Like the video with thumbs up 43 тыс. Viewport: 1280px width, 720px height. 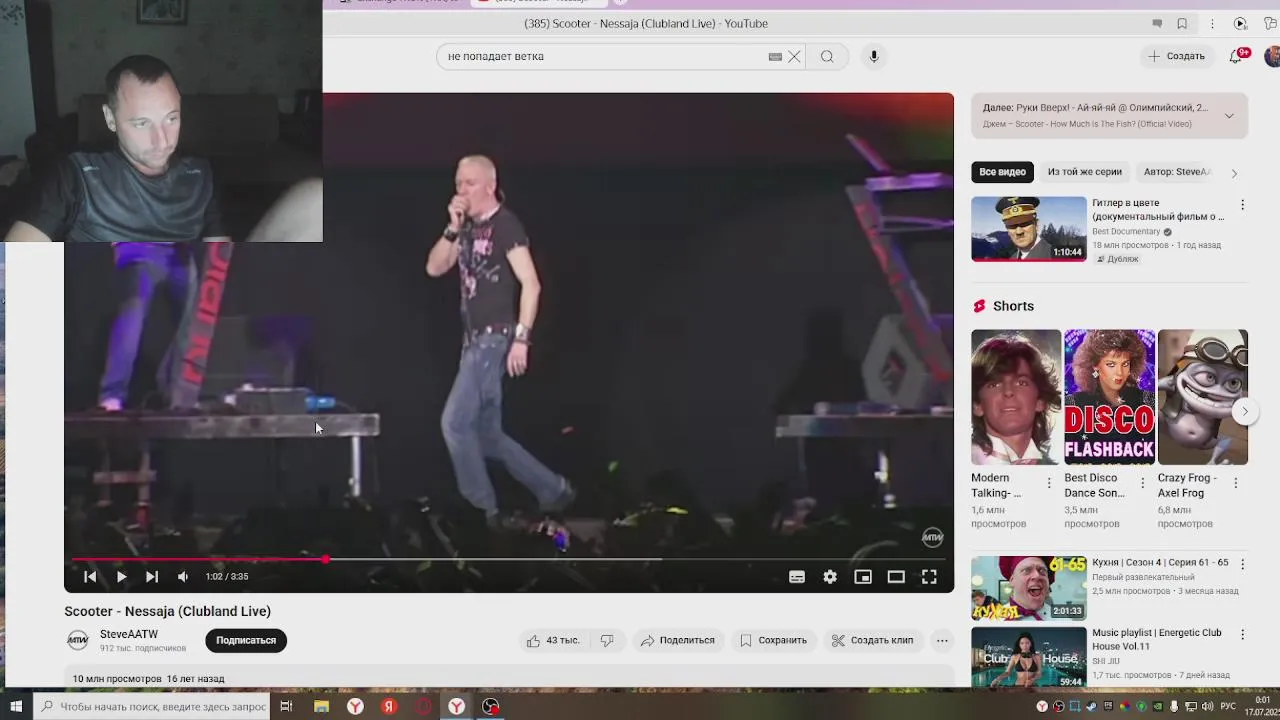[x=553, y=641]
